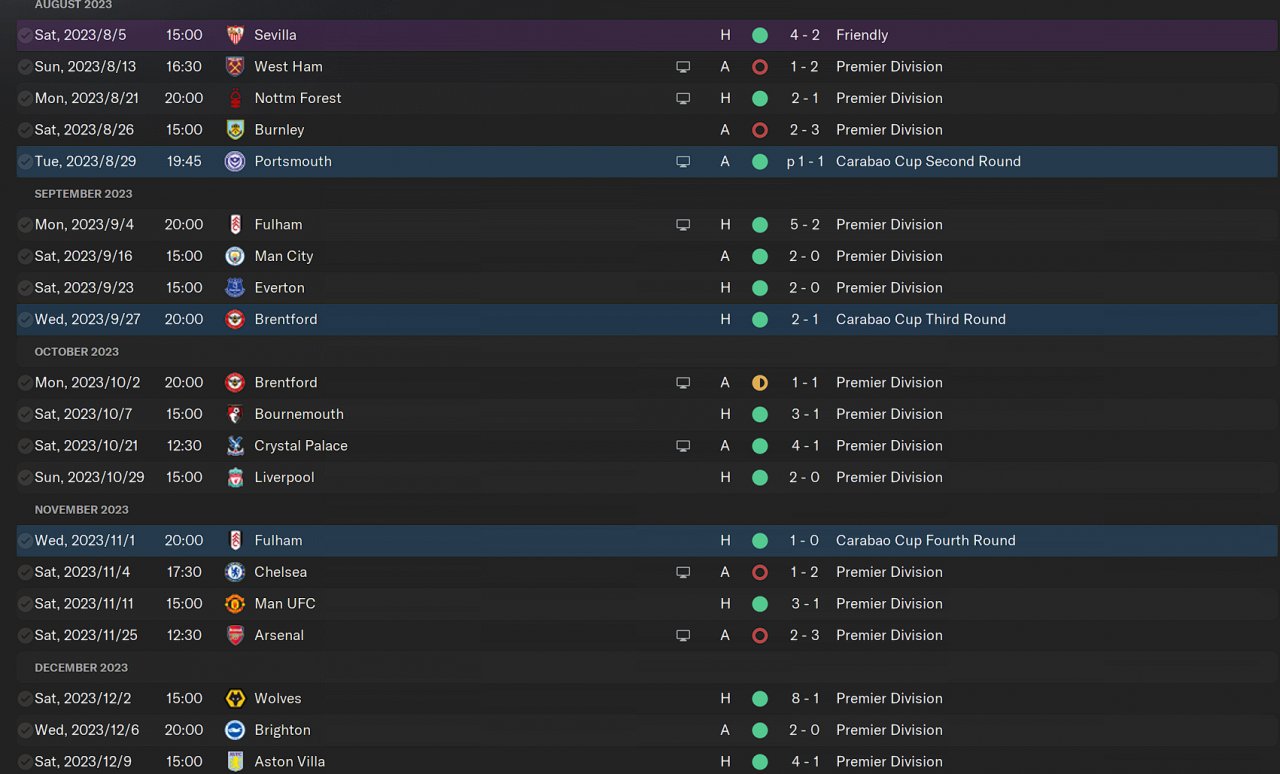Click the TV icon on the Nottm Forest row
Viewport: 1280px width, 774px height.
[x=683, y=98]
